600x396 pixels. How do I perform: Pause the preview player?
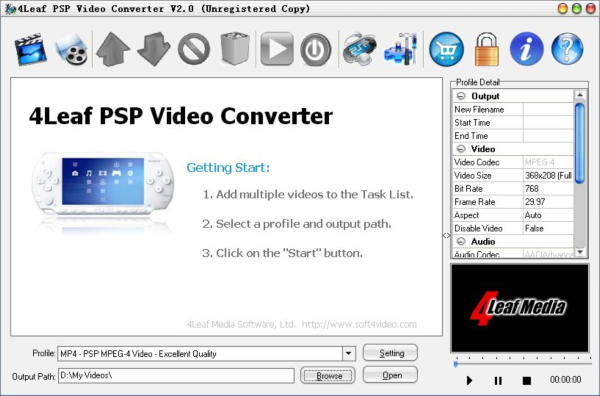click(498, 380)
